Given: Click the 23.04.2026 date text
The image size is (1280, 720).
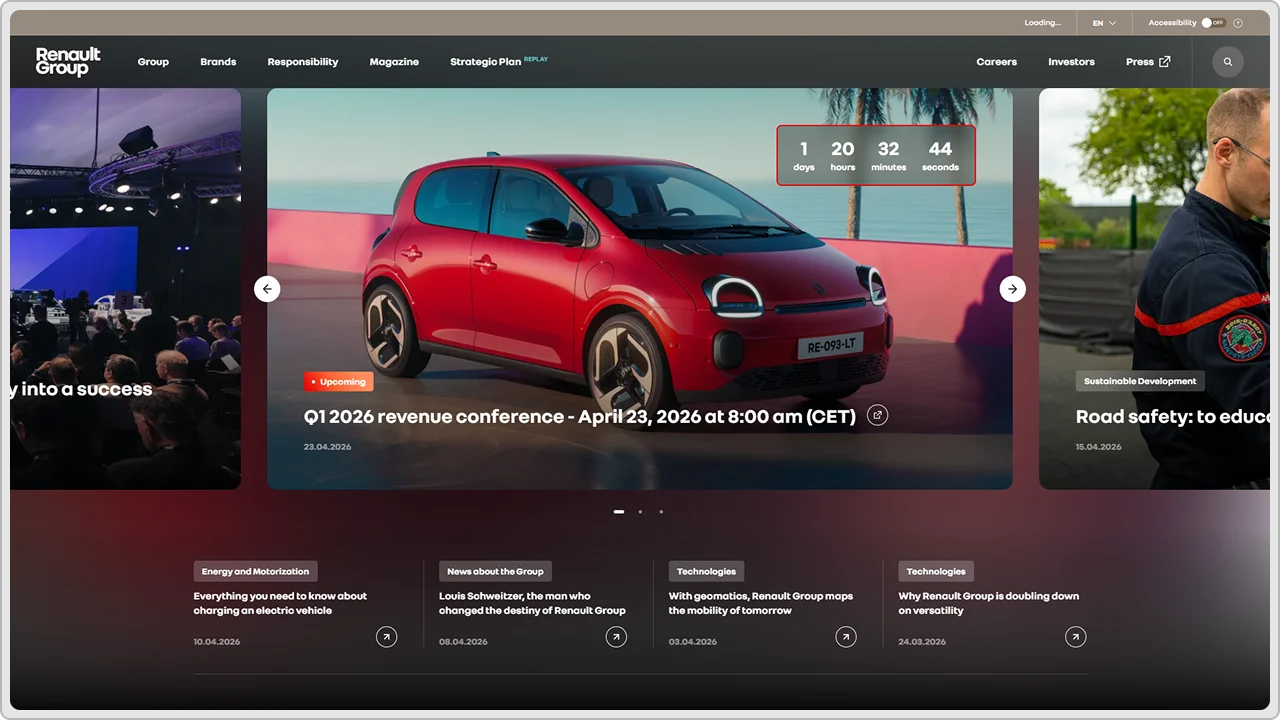Looking at the screenshot, I should coord(328,447).
